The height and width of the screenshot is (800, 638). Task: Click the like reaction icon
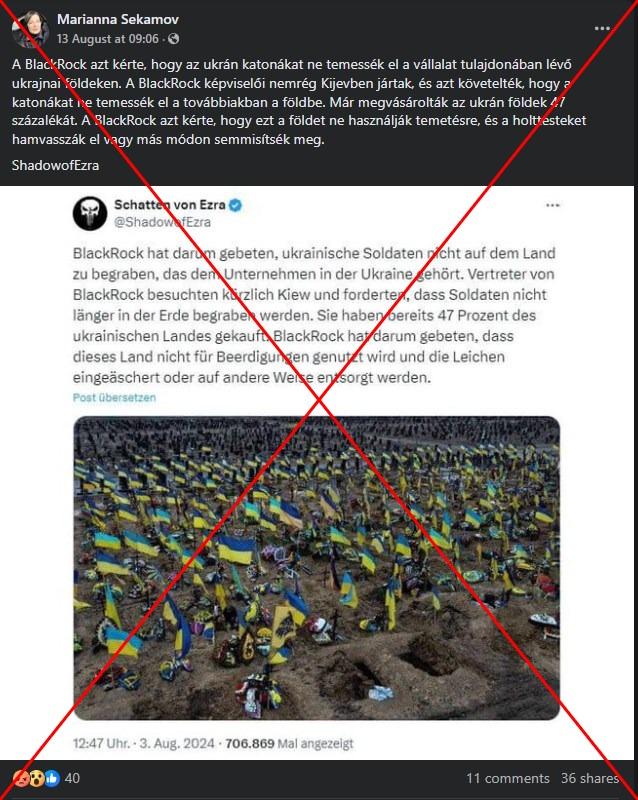[x=52, y=778]
